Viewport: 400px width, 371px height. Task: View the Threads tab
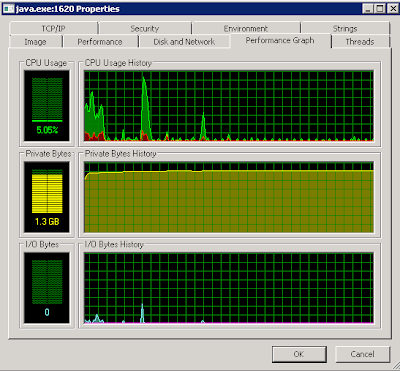pyautogui.click(x=360, y=42)
